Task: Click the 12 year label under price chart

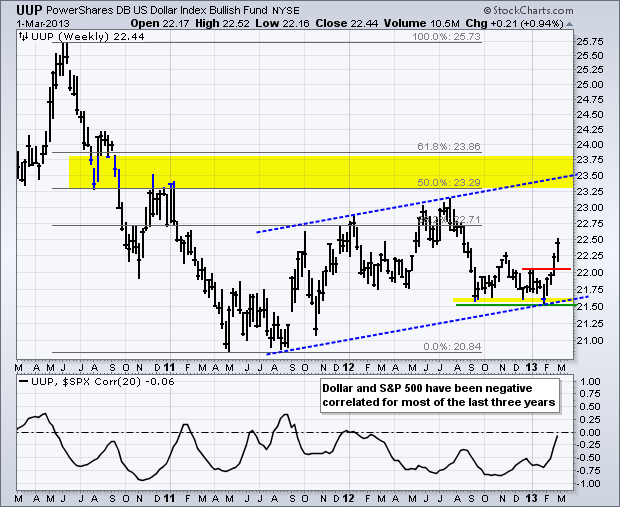Action: coord(348,367)
